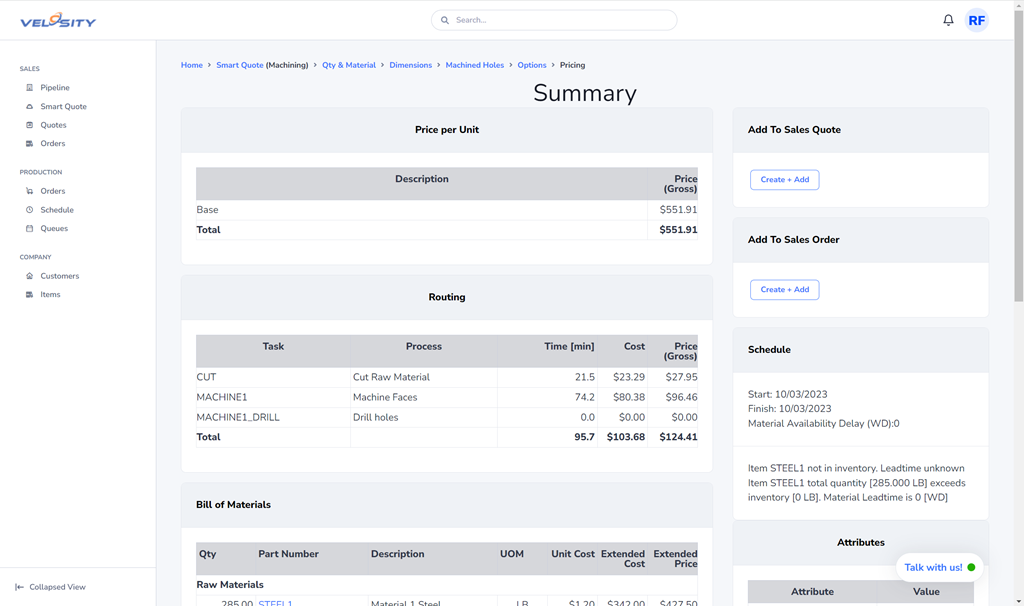Go back to the Dimensions breadcrumb step
The height and width of the screenshot is (606, 1024).
410,65
